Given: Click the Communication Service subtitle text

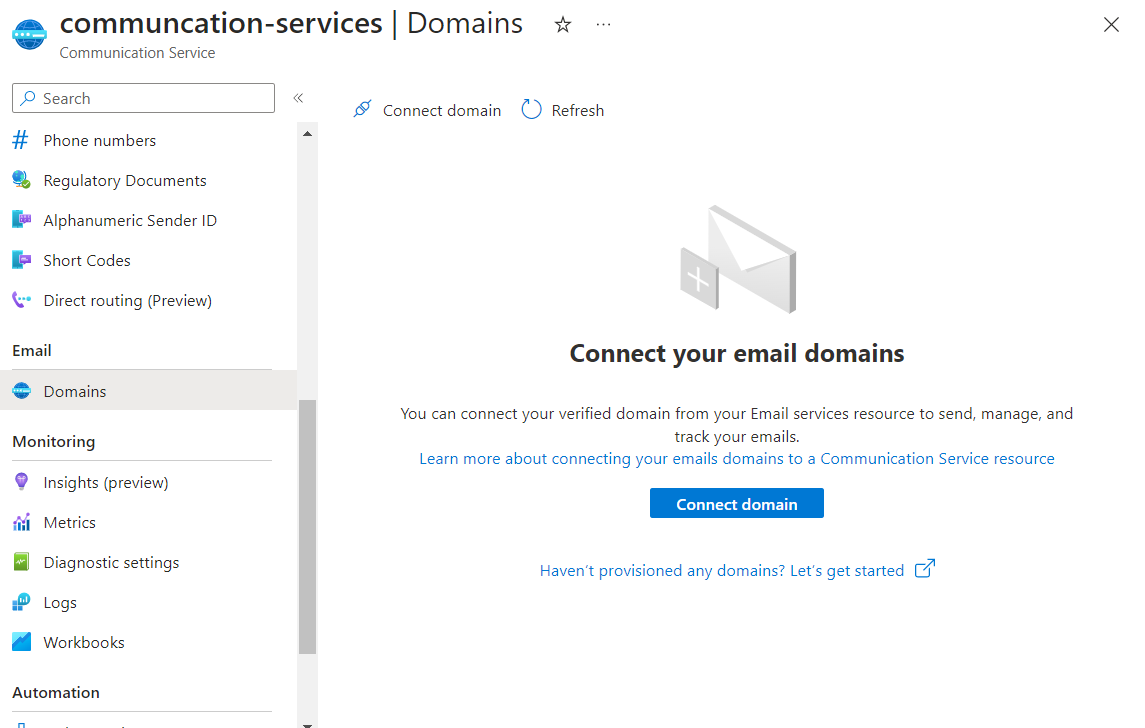Looking at the screenshot, I should coord(137,53).
